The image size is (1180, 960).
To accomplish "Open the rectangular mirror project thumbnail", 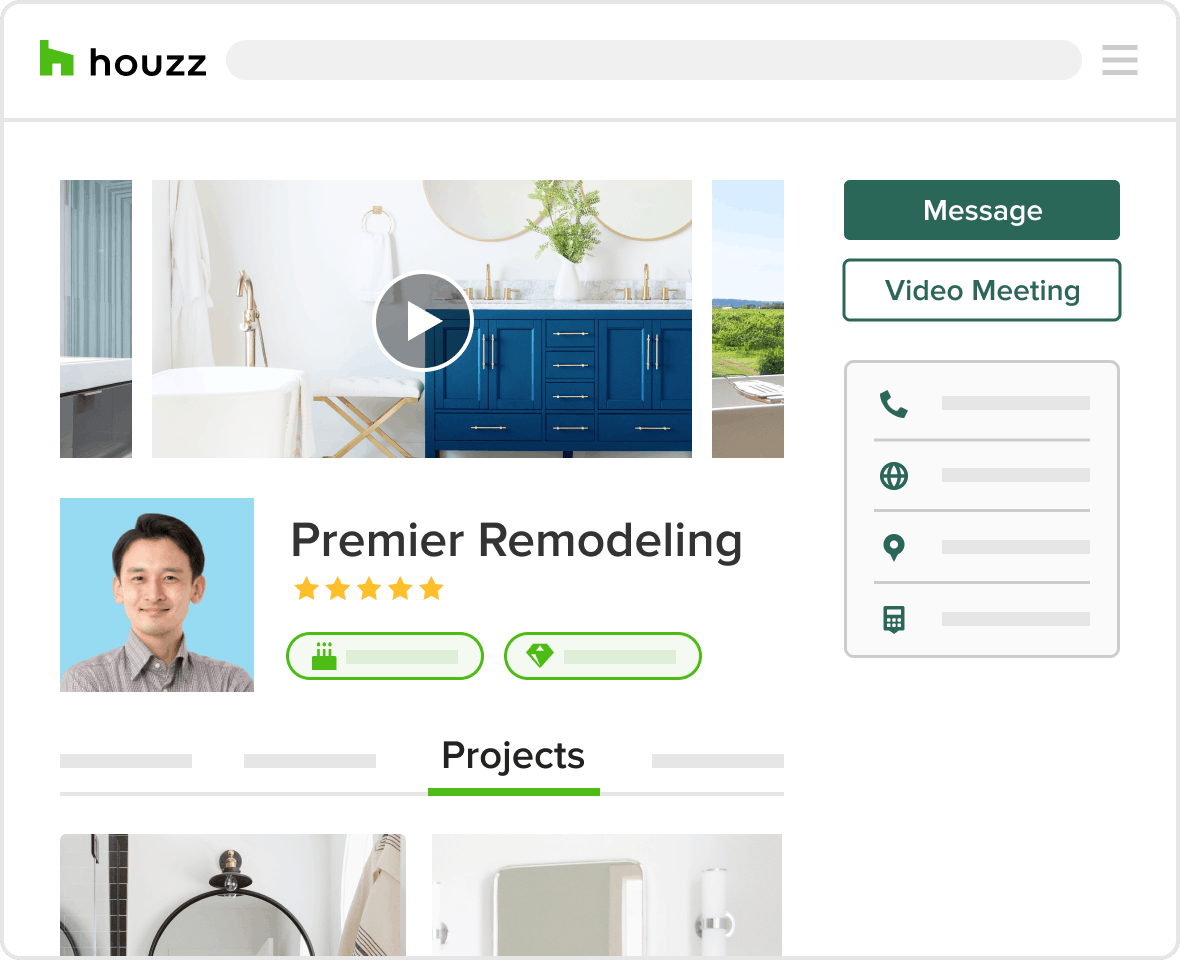I will pos(607,895).
